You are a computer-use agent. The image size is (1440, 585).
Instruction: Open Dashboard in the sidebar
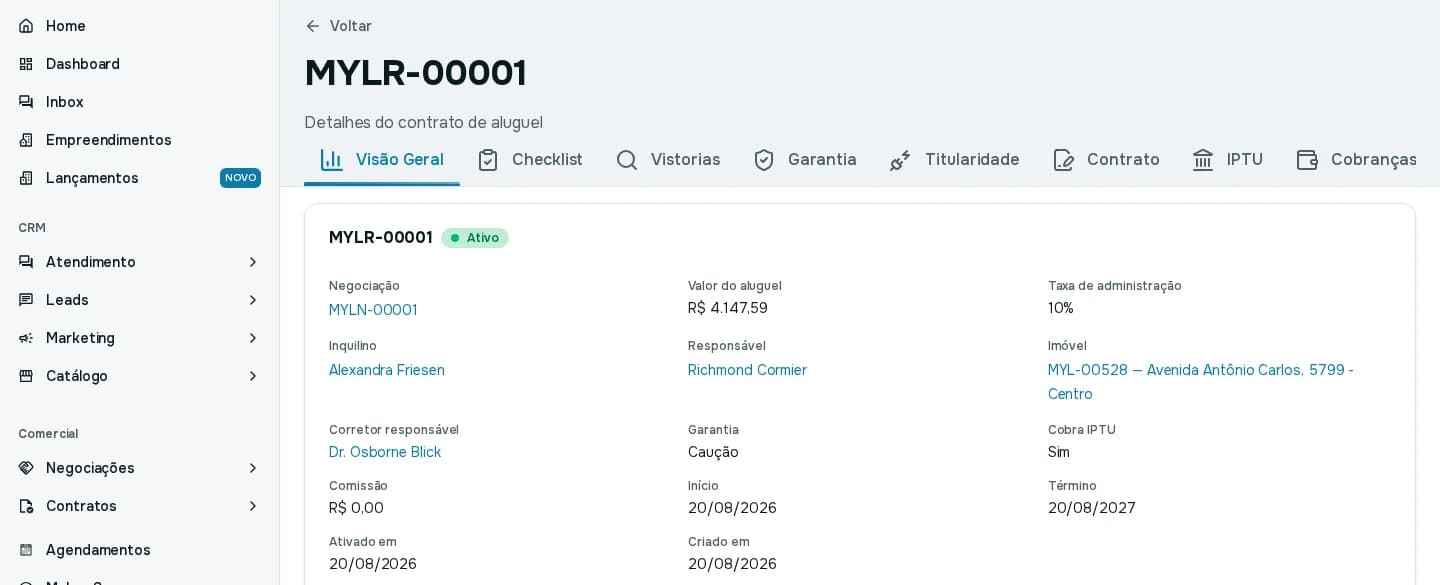[139, 64]
